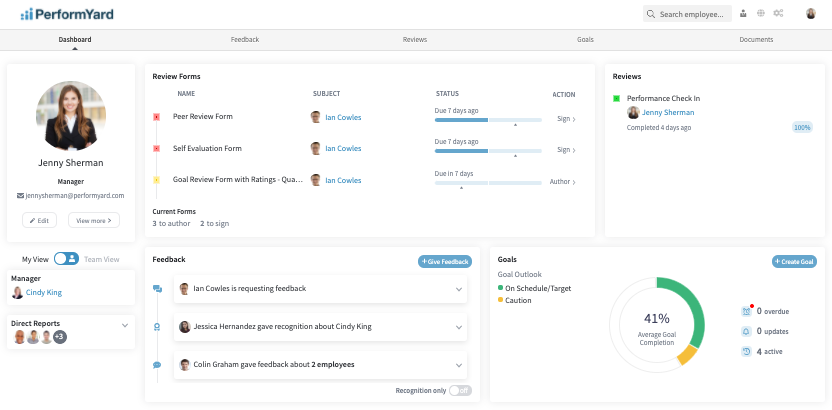The height and width of the screenshot is (410, 832).
Task: Click Cindy King manager avatar
Action: [18, 293]
